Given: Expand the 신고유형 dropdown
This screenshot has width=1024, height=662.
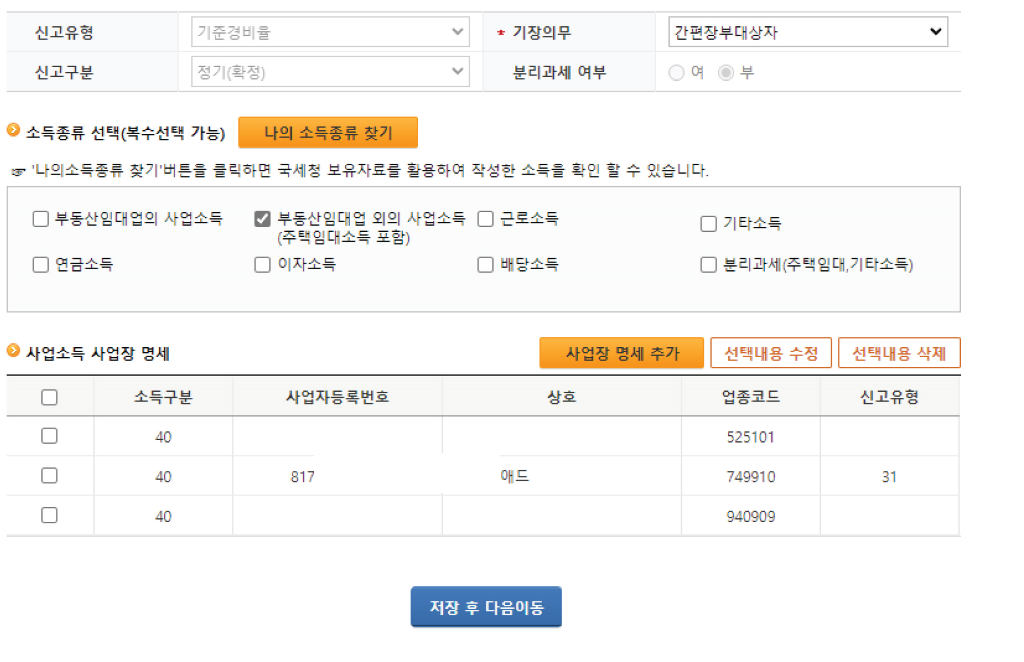Looking at the screenshot, I should pyautogui.click(x=330, y=32).
